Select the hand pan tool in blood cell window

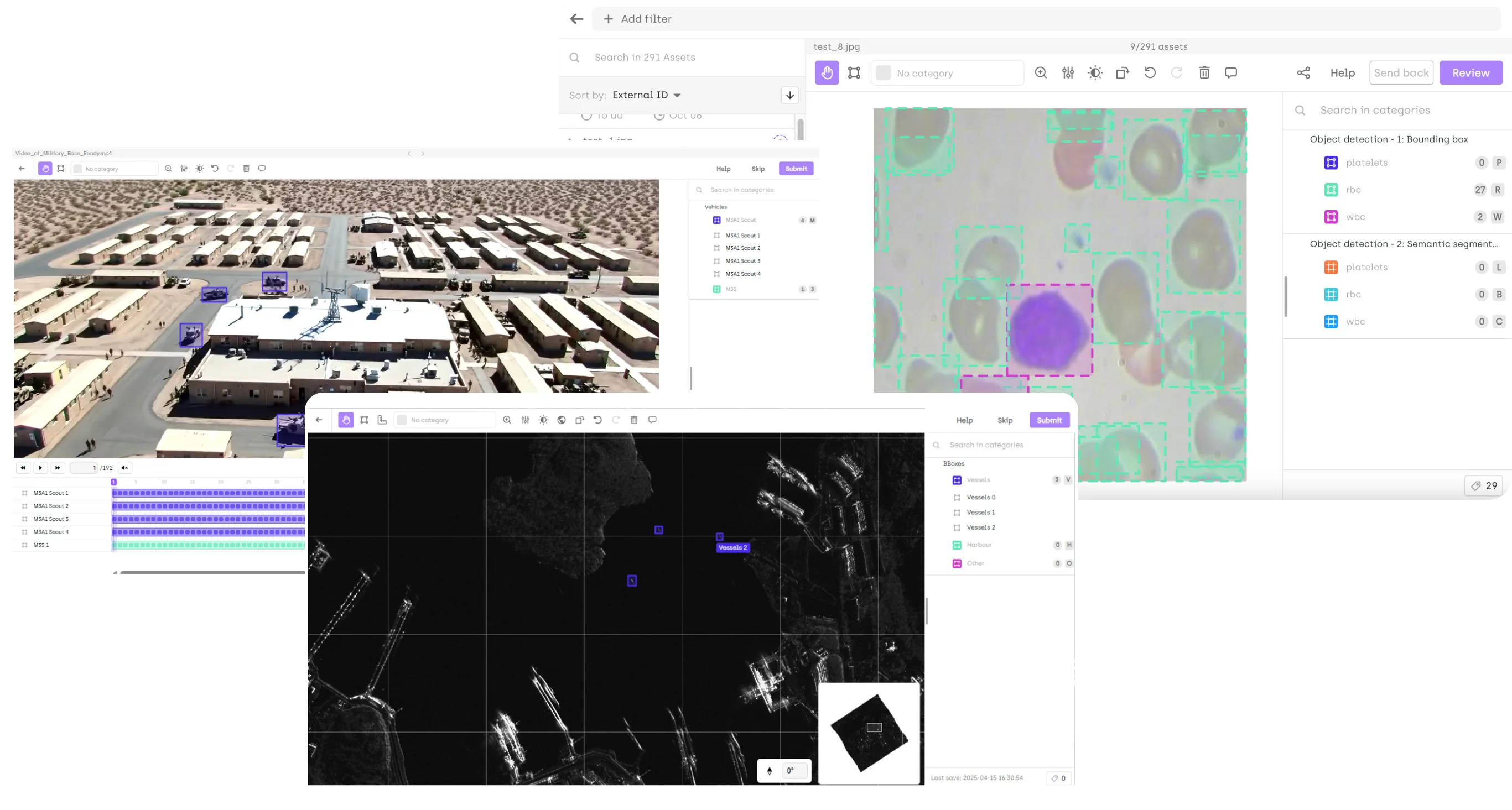click(x=827, y=73)
